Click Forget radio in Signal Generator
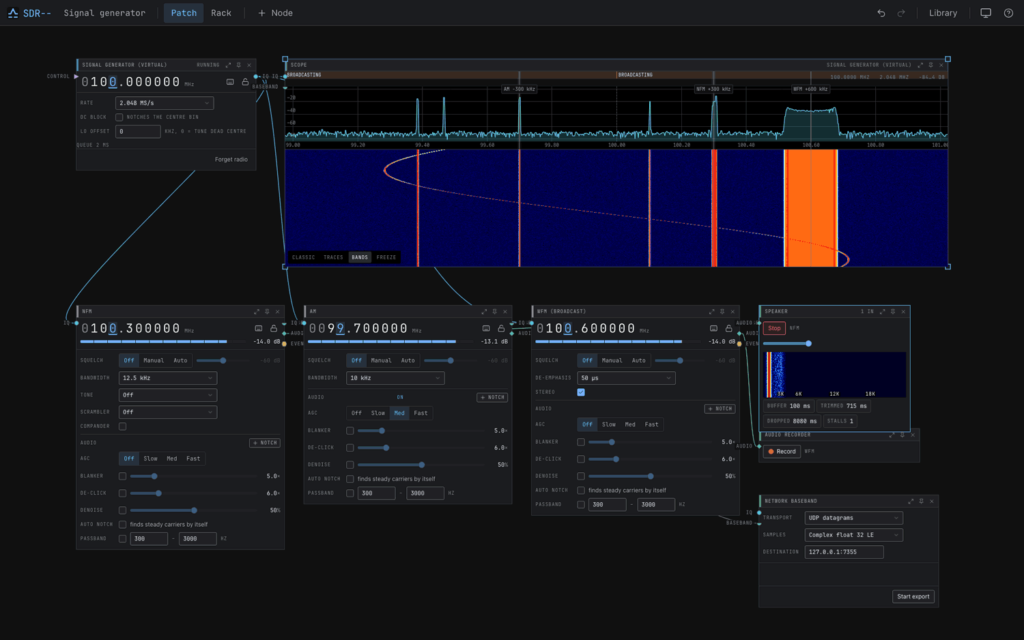 (x=231, y=159)
